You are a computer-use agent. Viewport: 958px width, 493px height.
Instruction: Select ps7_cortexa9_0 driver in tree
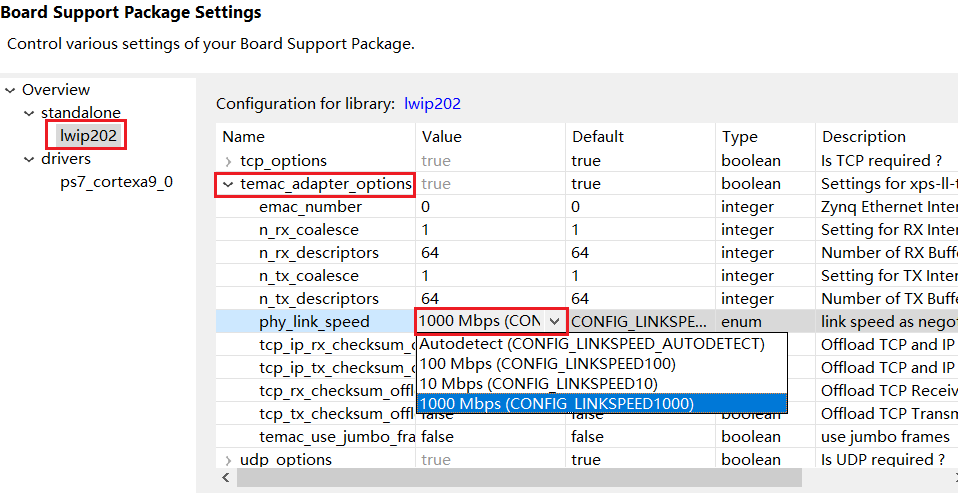116,182
